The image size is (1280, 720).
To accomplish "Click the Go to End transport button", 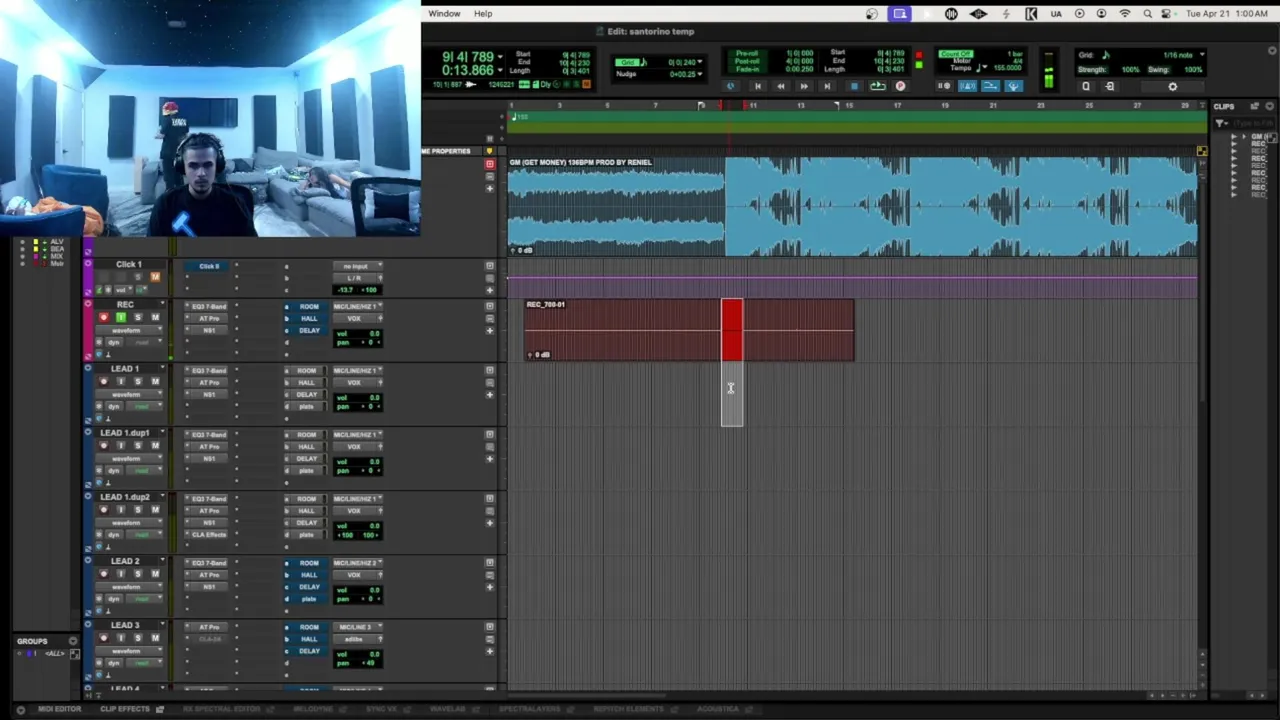I will pyautogui.click(x=827, y=87).
